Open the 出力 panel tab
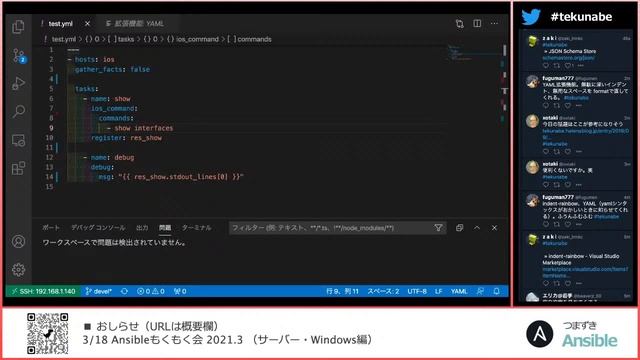The width and height of the screenshot is (640, 360). click(x=142, y=228)
